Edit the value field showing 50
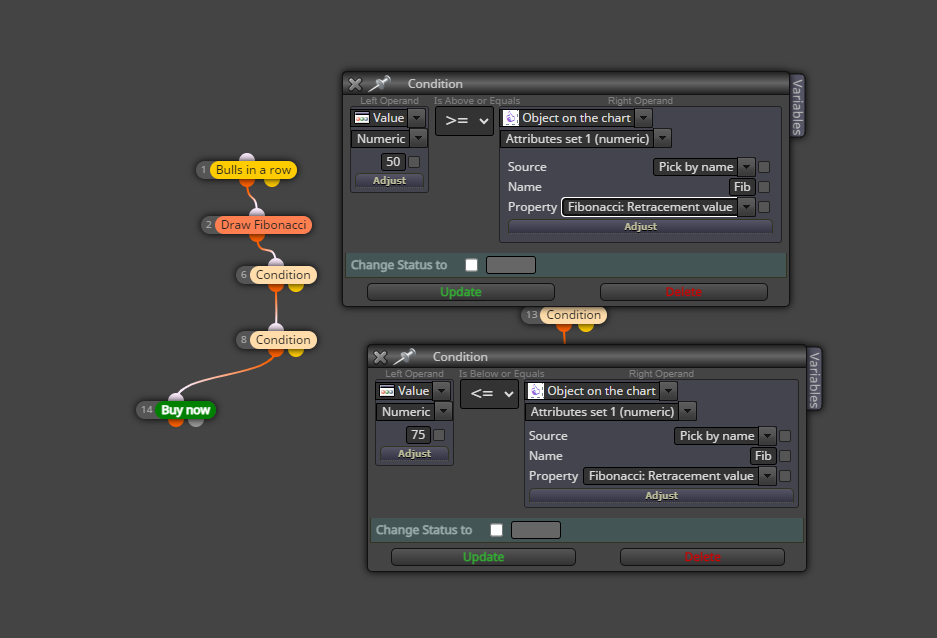The width and height of the screenshot is (937, 638). click(393, 161)
